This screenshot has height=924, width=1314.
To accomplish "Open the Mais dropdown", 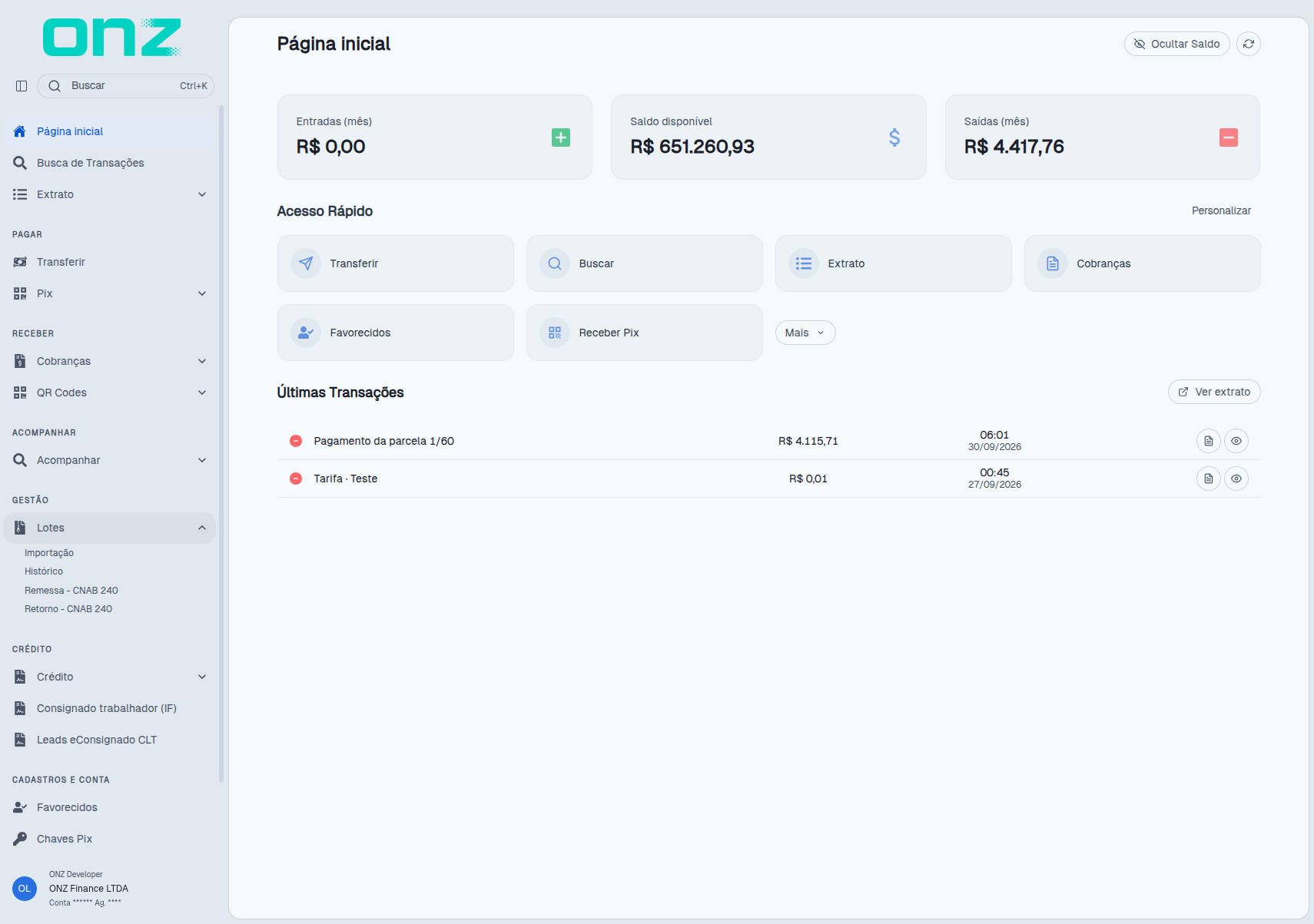I will 805,333.
